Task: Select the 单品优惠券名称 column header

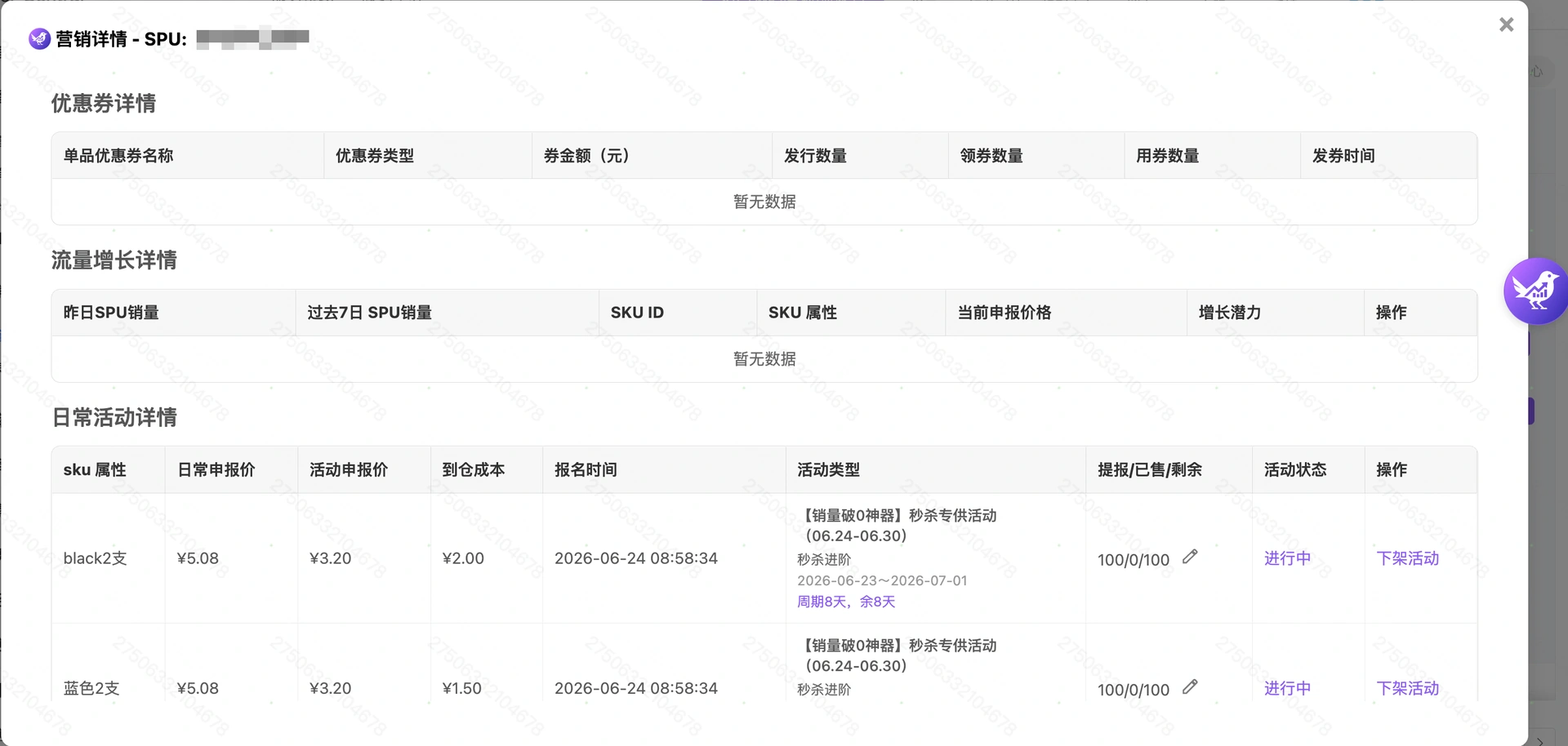Action: coord(118,155)
